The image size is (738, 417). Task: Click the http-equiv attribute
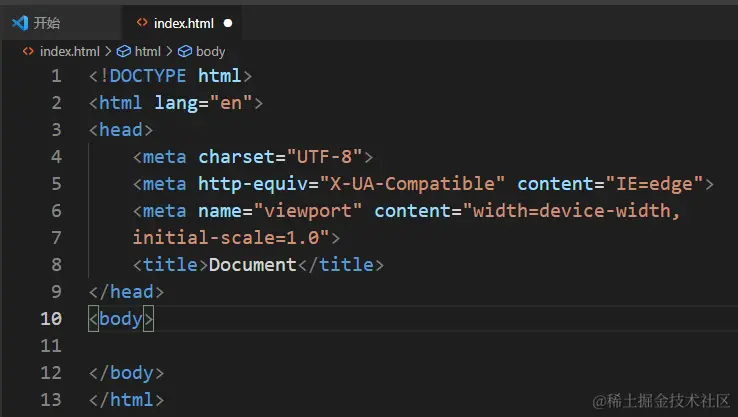[253, 184]
